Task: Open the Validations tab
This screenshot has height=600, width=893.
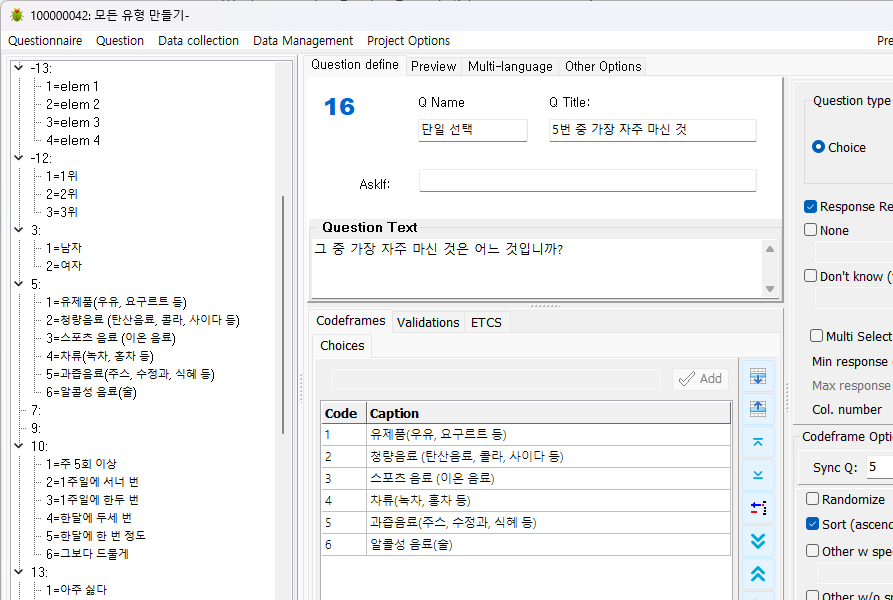Action: click(428, 322)
